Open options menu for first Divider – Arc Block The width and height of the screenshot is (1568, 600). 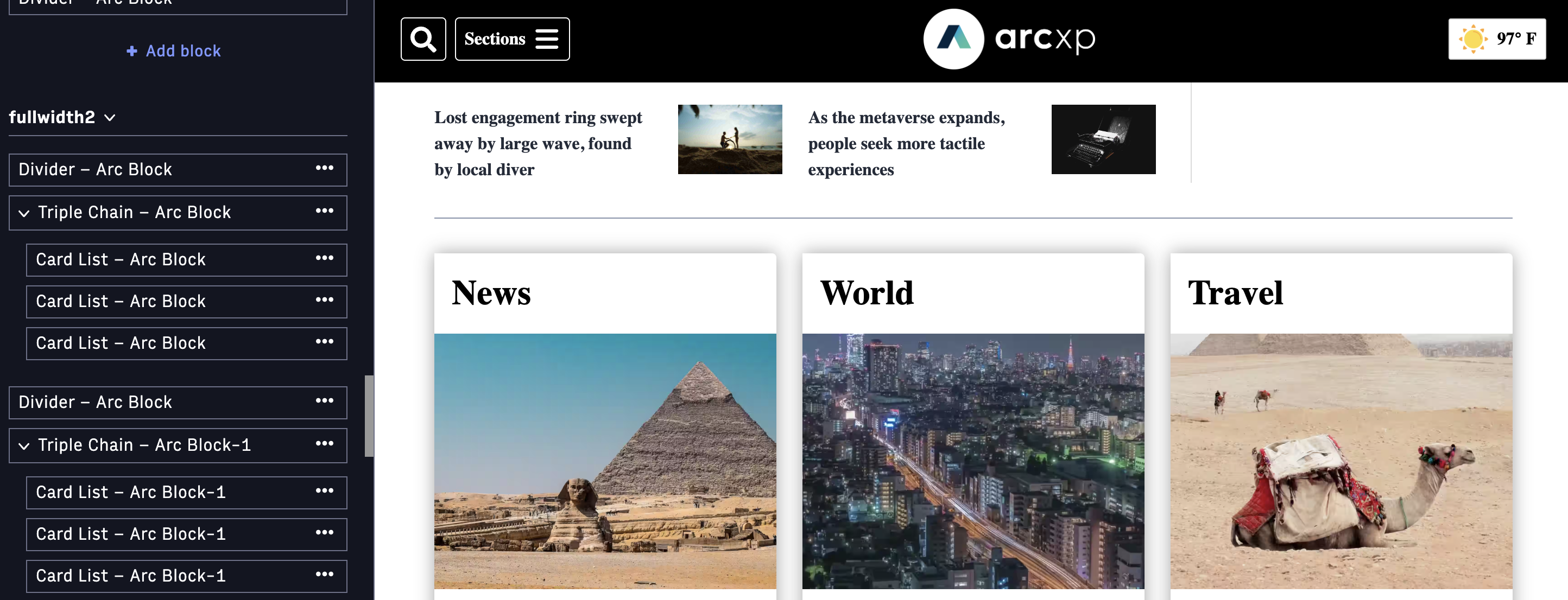tap(325, 168)
